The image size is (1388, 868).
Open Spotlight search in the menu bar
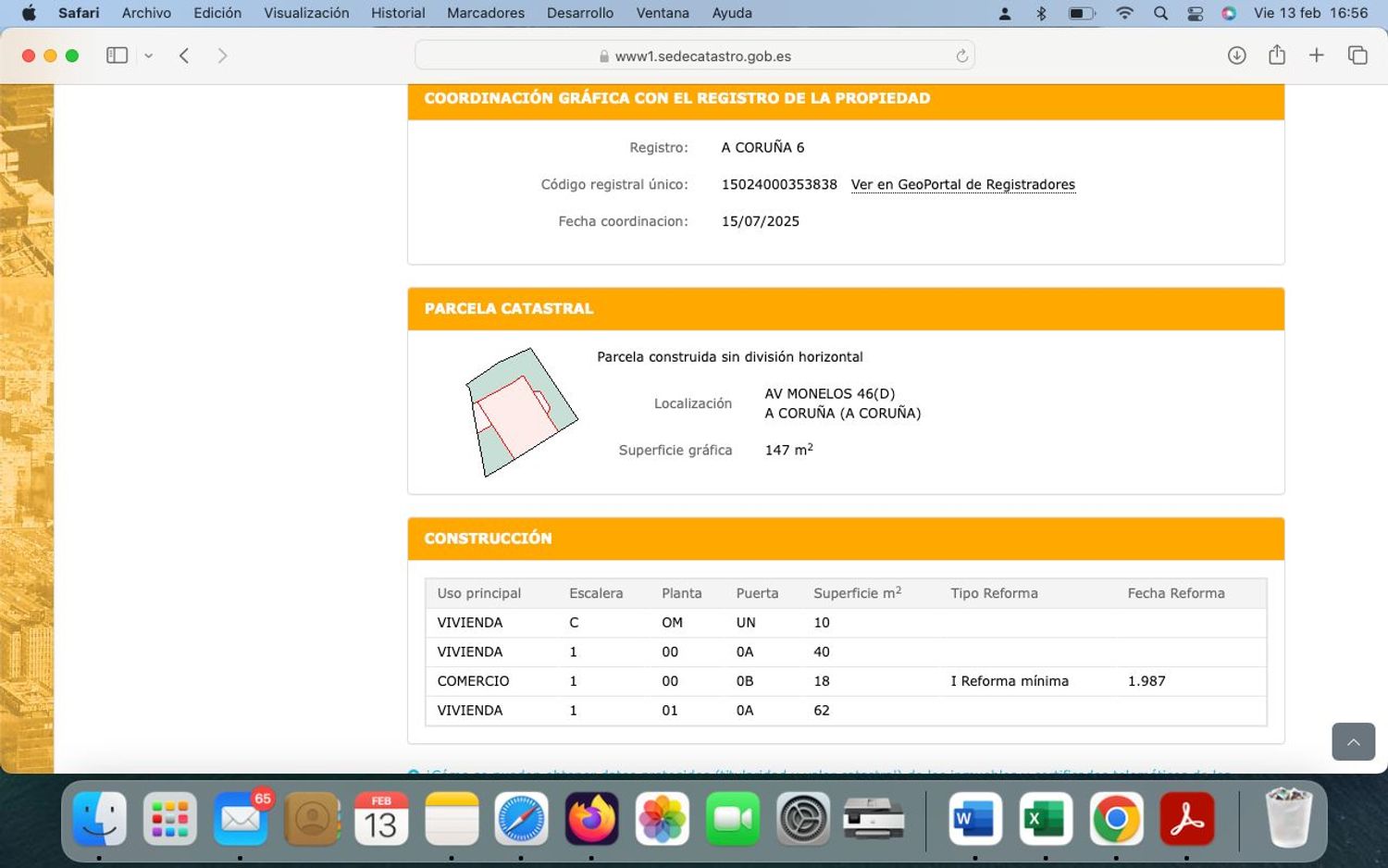point(1160,13)
